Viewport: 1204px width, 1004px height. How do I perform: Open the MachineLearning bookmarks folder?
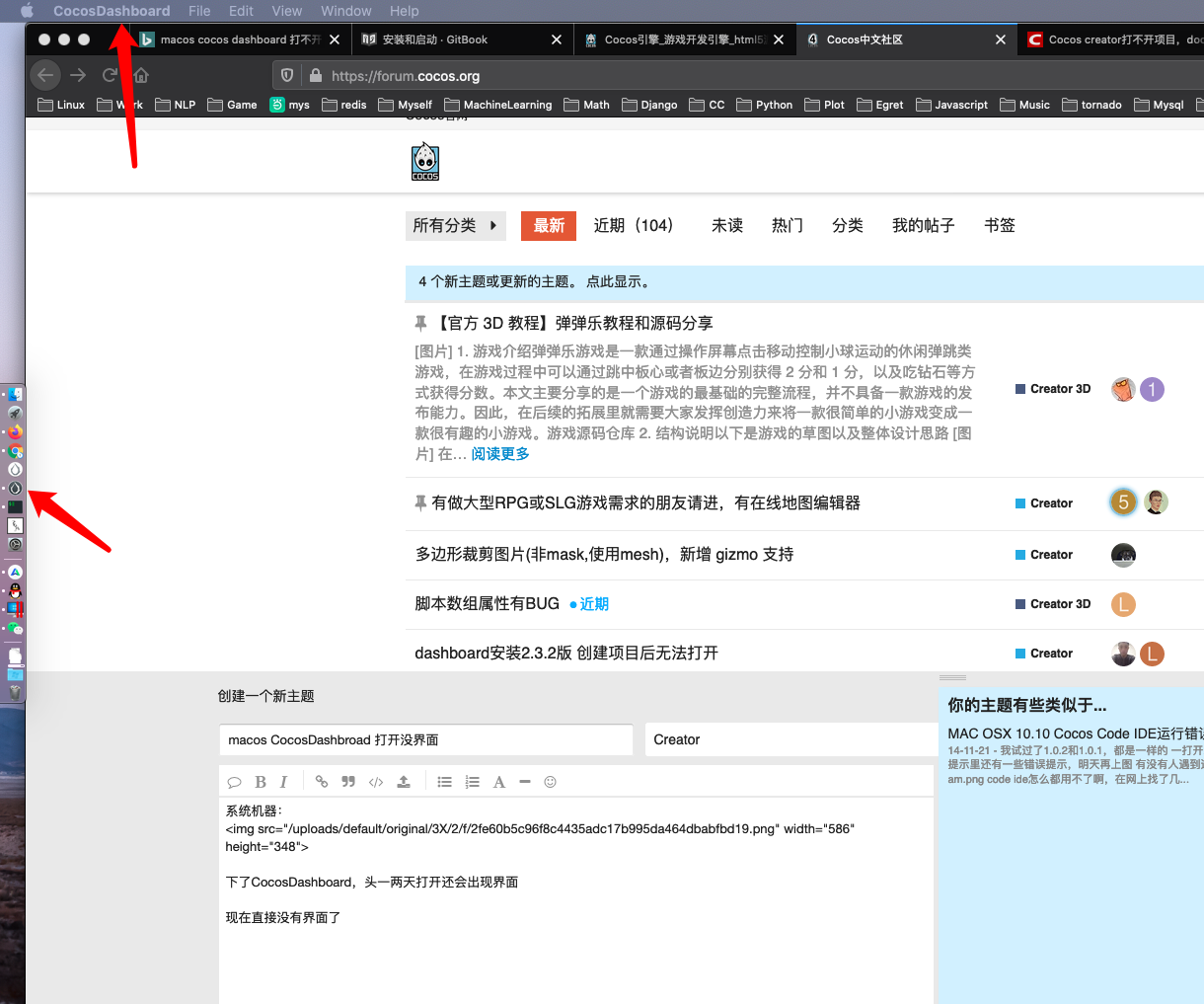[x=498, y=105]
